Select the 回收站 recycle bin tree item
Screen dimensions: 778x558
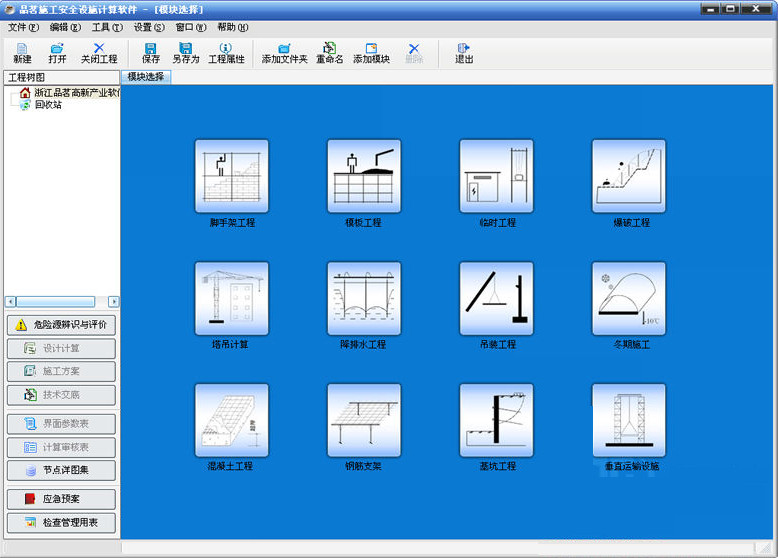click(47, 105)
